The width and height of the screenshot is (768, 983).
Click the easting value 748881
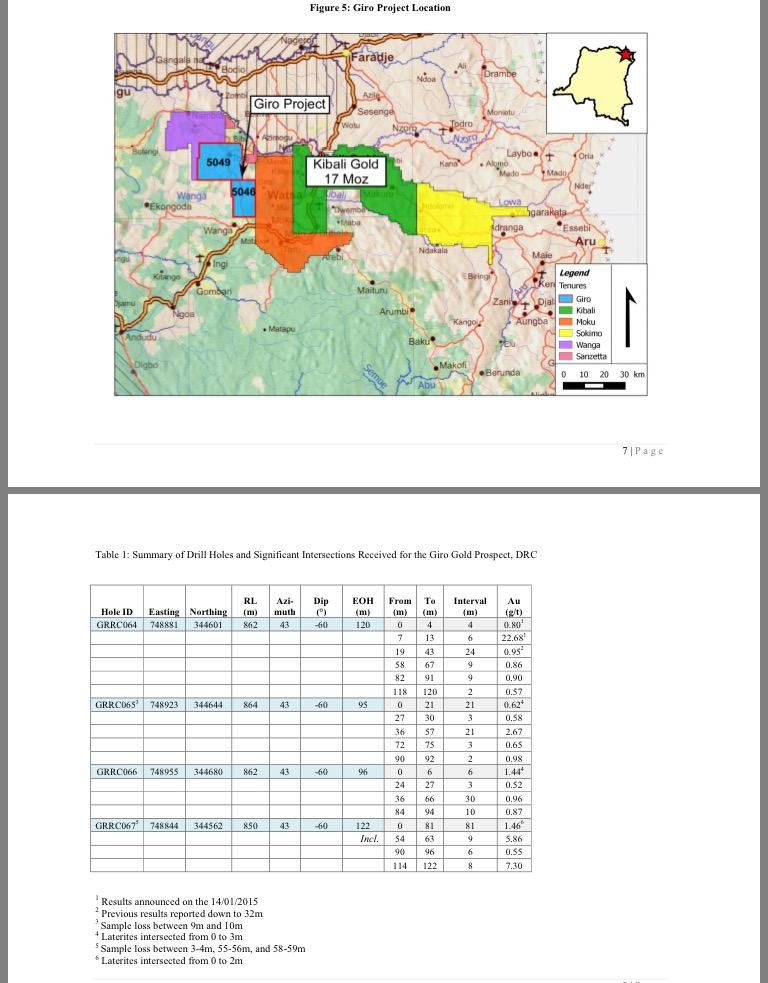(x=164, y=624)
